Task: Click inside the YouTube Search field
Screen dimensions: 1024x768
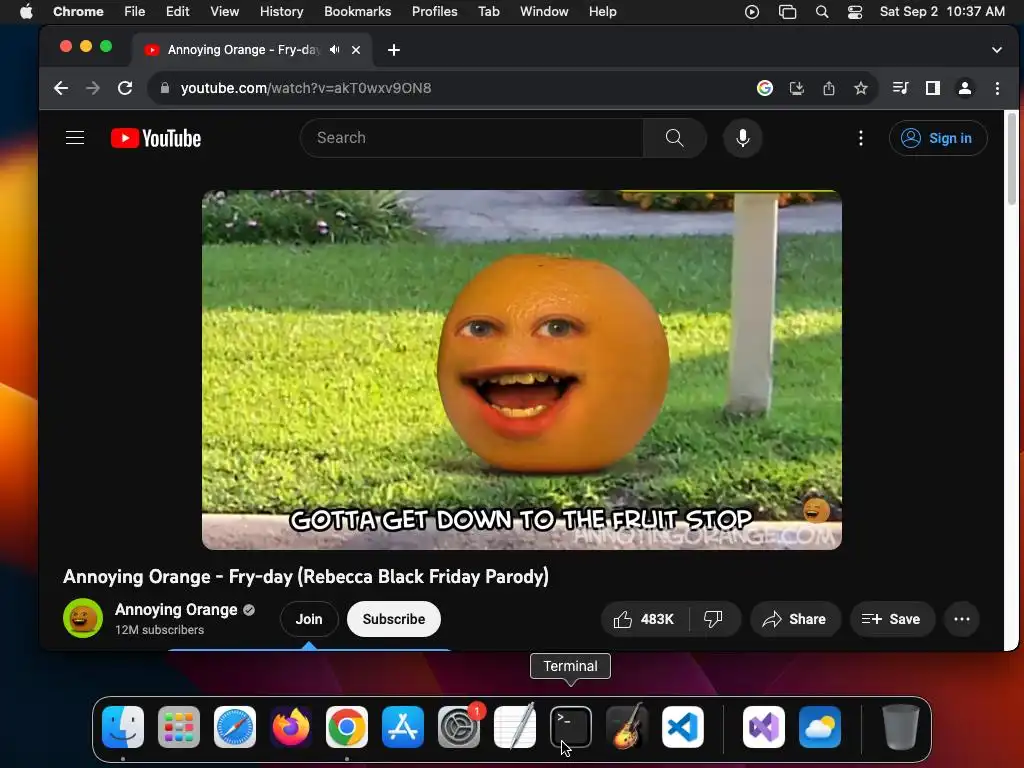Action: click(x=472, y=138)
